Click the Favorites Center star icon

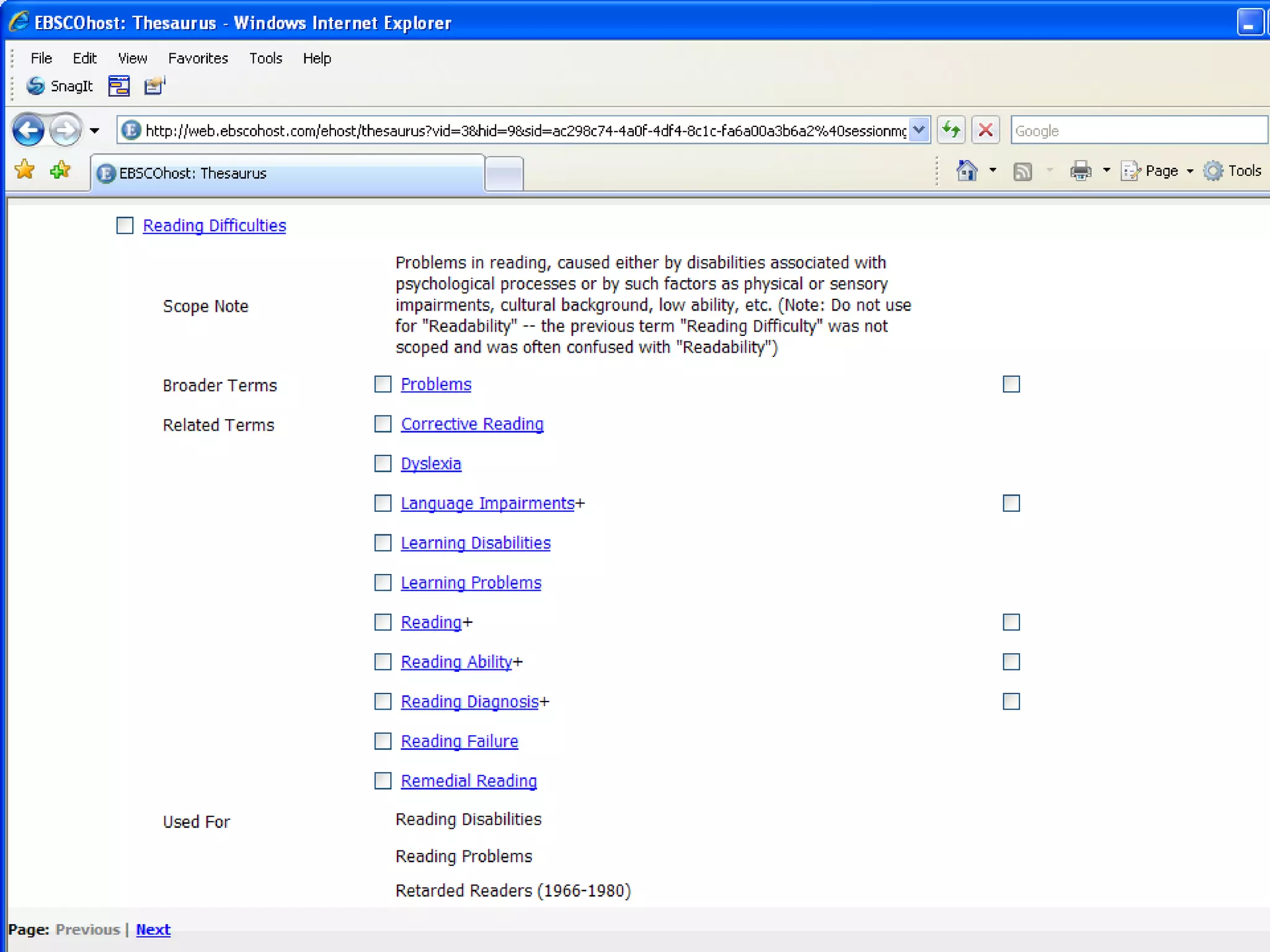(25, 169)
